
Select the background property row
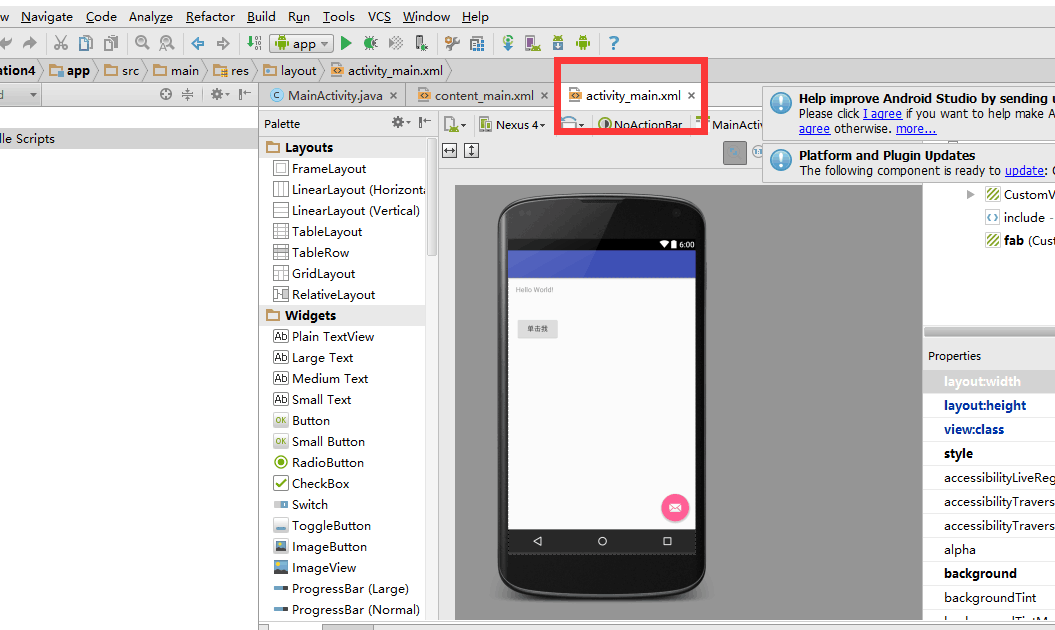(989, 574)
